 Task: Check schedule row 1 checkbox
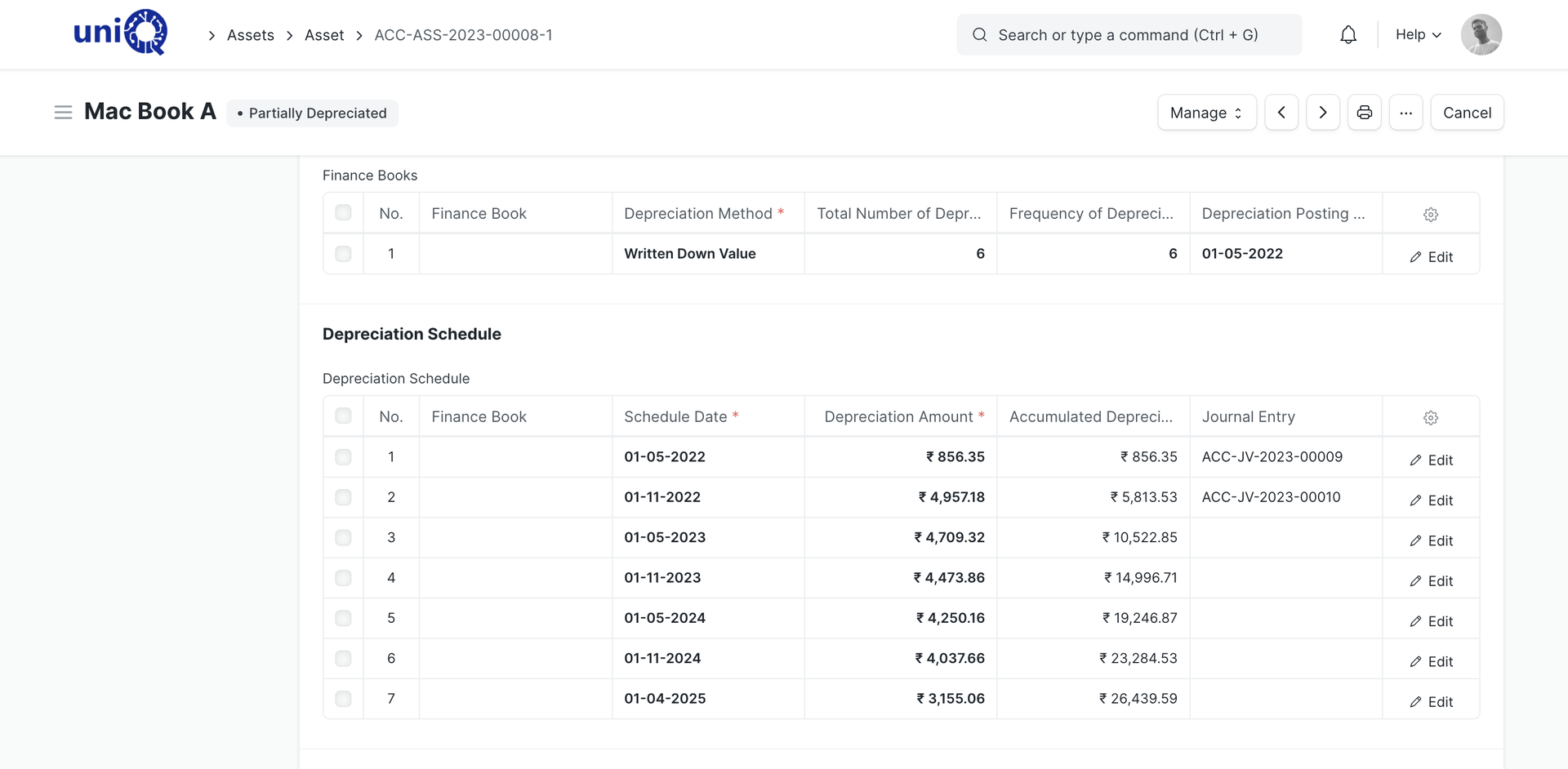[x=343, y=456]
